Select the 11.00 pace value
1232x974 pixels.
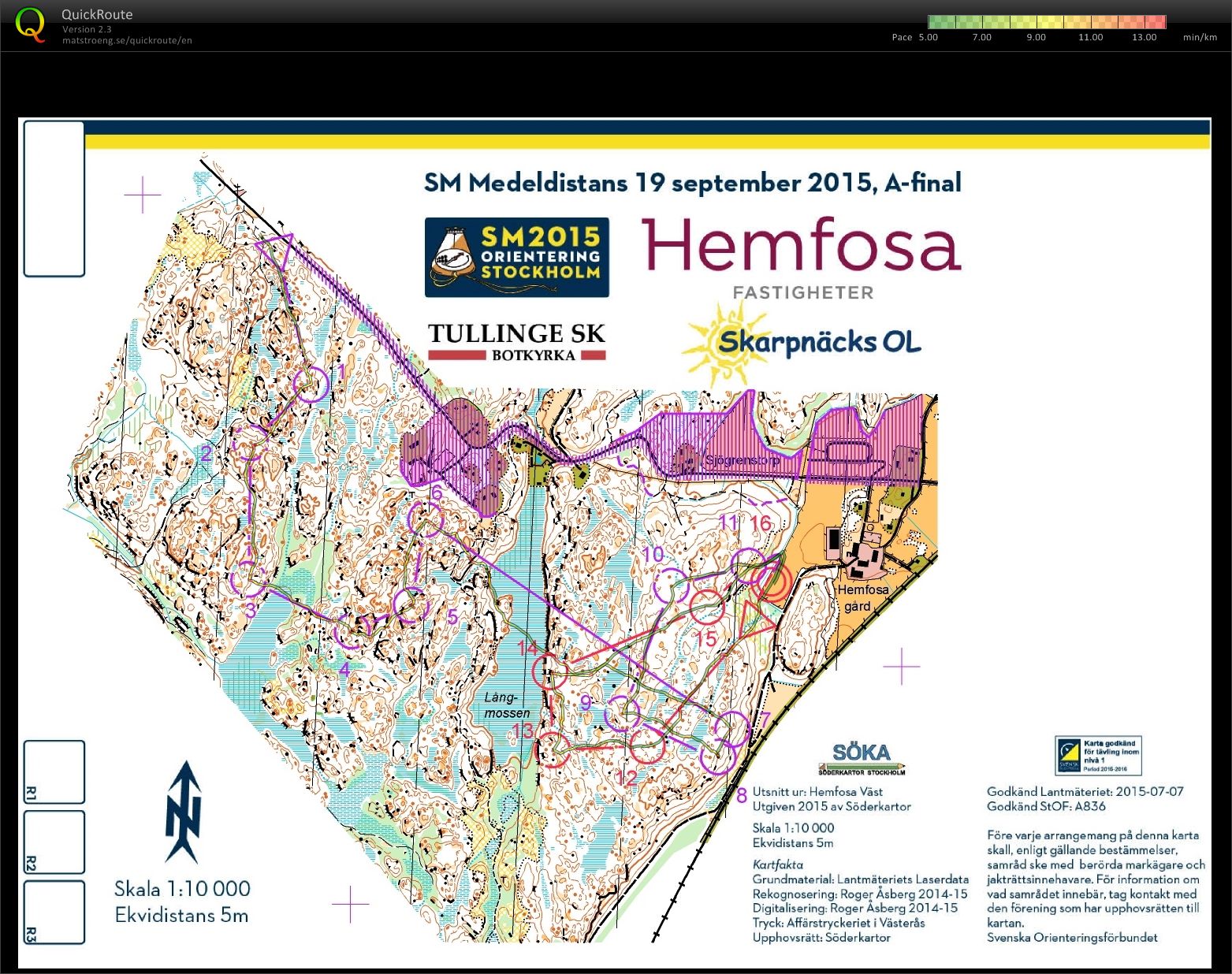pyautogui.click(x=1090, y=37)
